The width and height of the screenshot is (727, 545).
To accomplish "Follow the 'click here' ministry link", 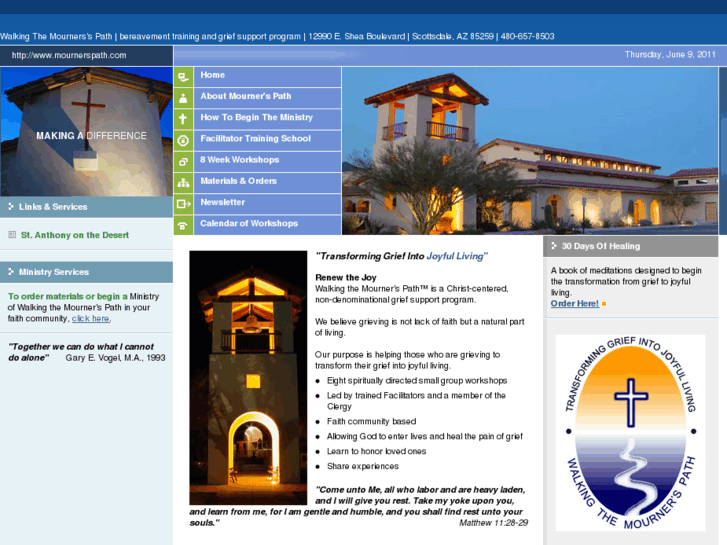I will pyautogui.click(x=90, y=319).
